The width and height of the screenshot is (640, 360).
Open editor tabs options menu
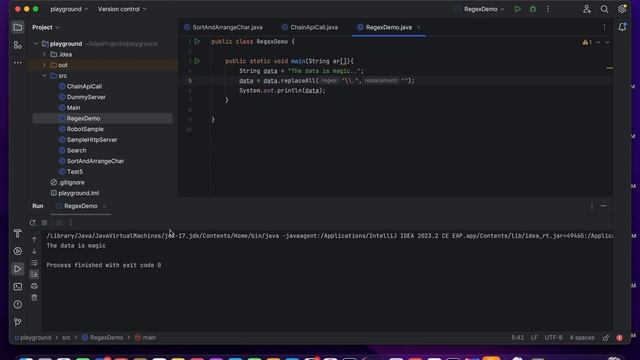[604, 27]
